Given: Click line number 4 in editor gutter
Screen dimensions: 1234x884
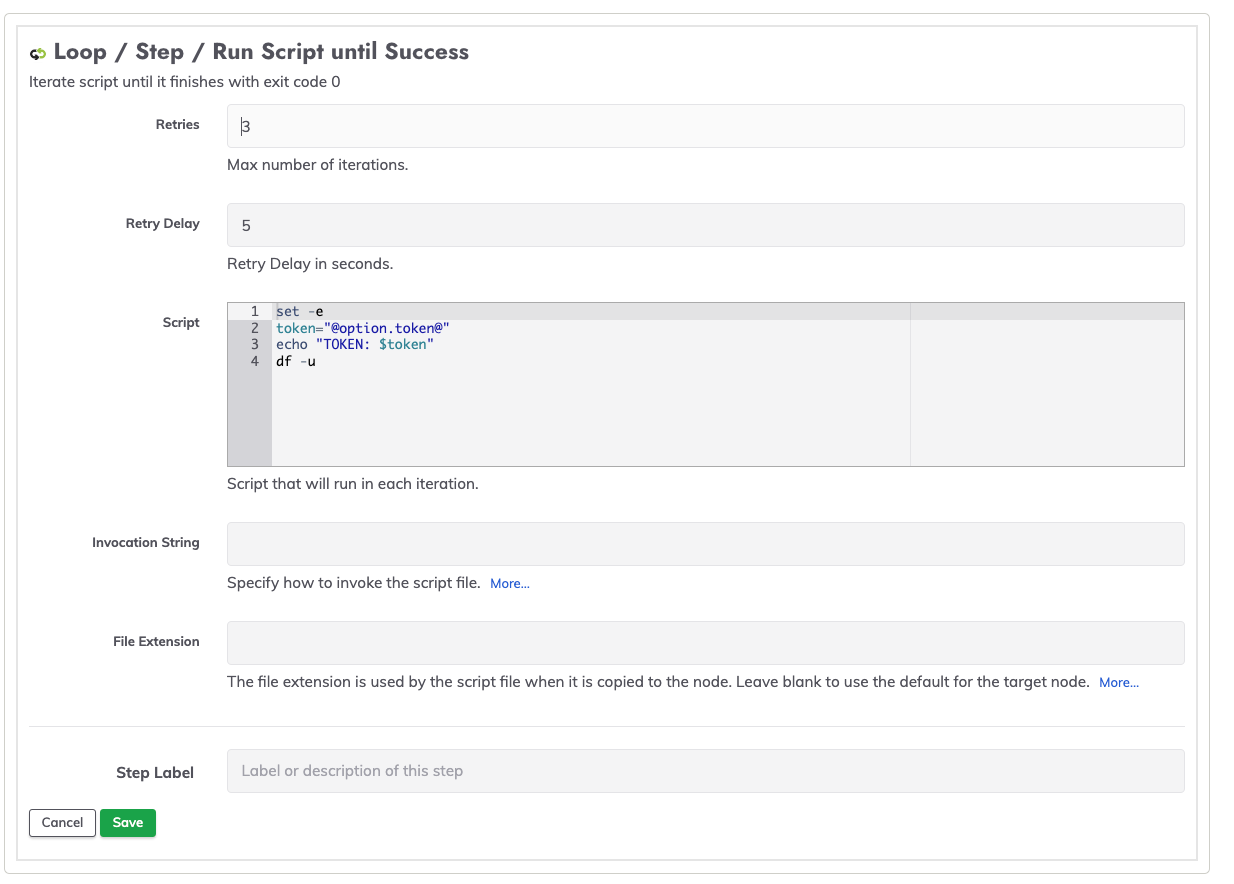Looking at the screenshot, I should click(x=255, y=361).
